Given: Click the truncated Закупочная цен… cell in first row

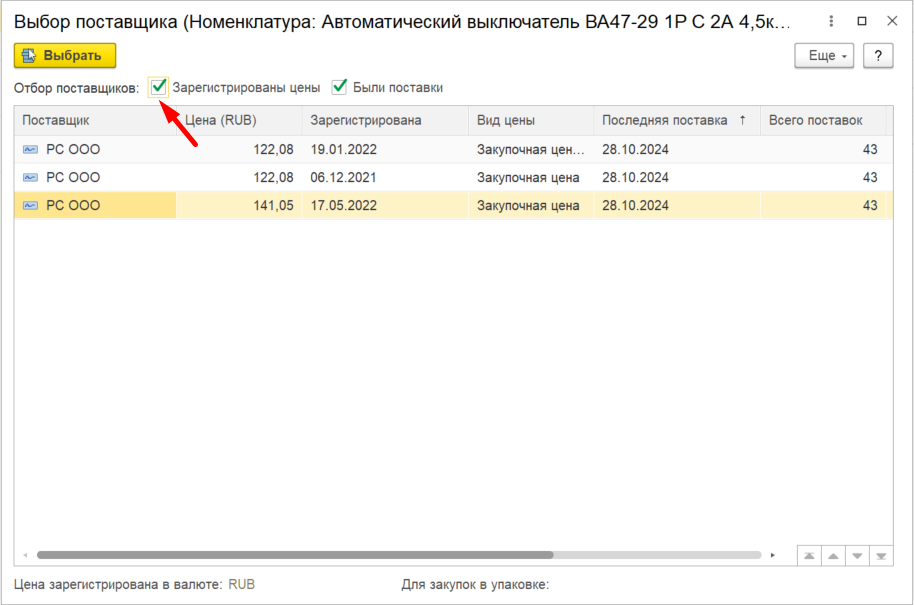Looking at the screenshot, I should [x=530, y=150].
